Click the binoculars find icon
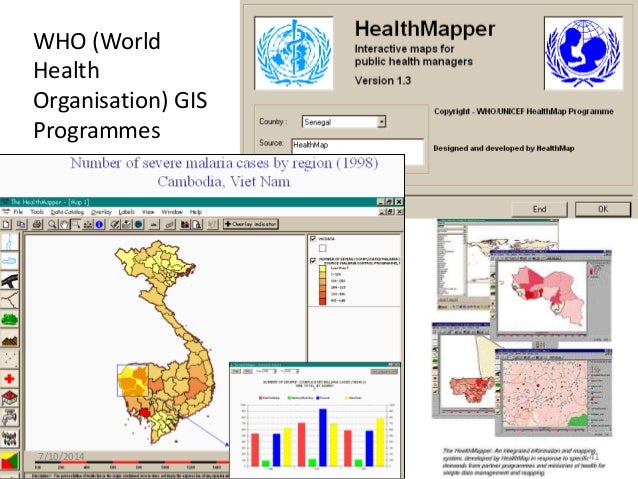The height and width of the screenshot is (479, 638). pyautogui.click(x=185, y=224)
